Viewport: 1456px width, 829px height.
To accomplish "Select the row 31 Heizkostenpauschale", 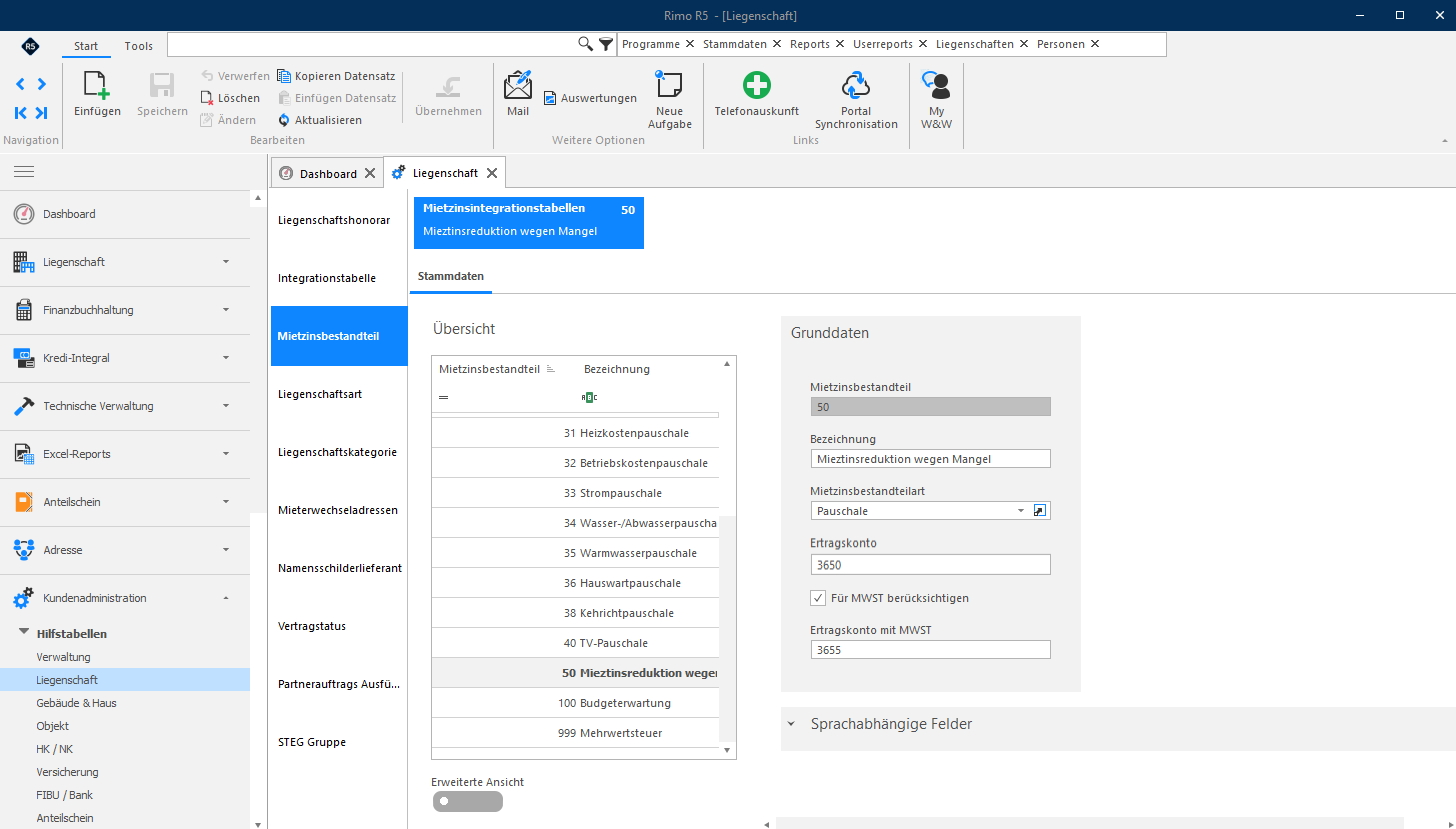I will click(x=575, y=433).
